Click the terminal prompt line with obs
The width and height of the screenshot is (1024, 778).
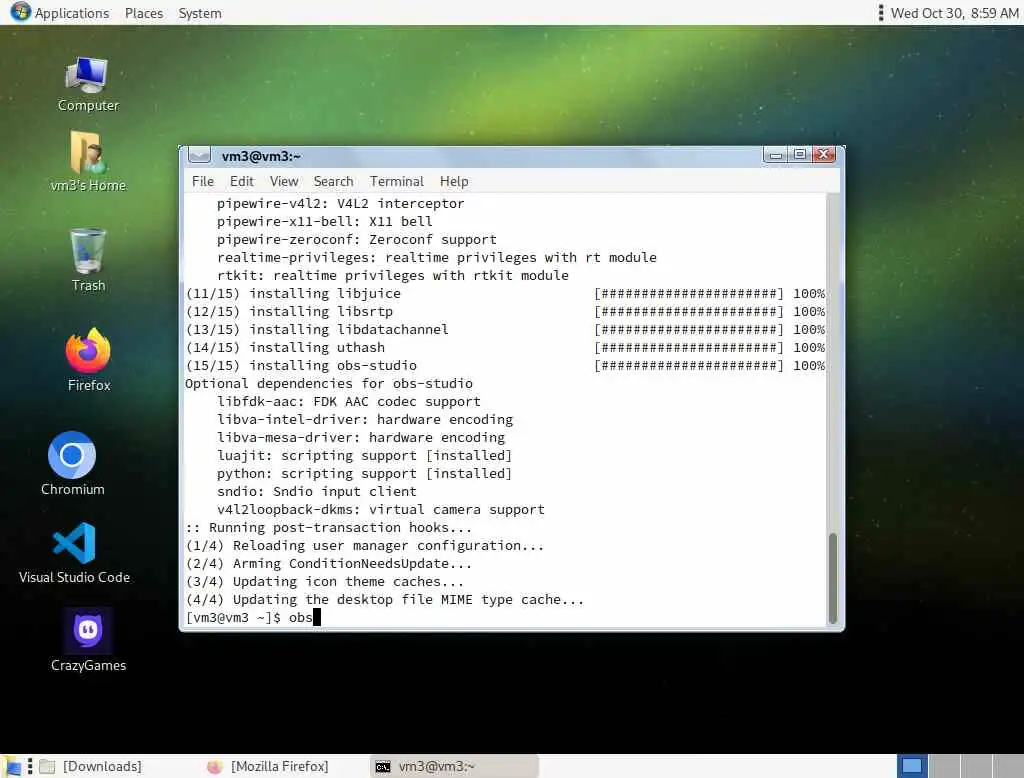point(253,617)
